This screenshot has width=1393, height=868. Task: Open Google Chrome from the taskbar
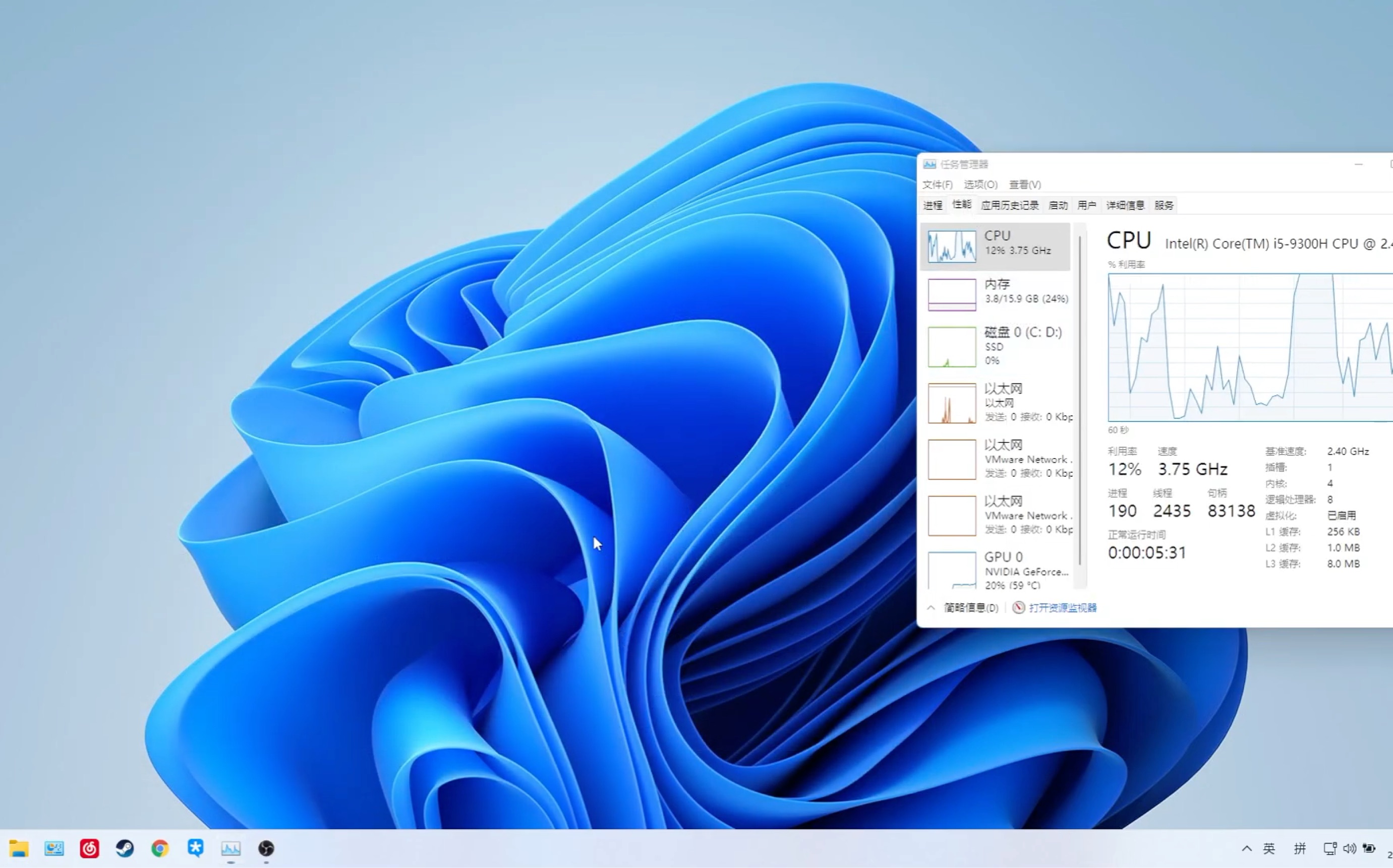click(160, 848)
